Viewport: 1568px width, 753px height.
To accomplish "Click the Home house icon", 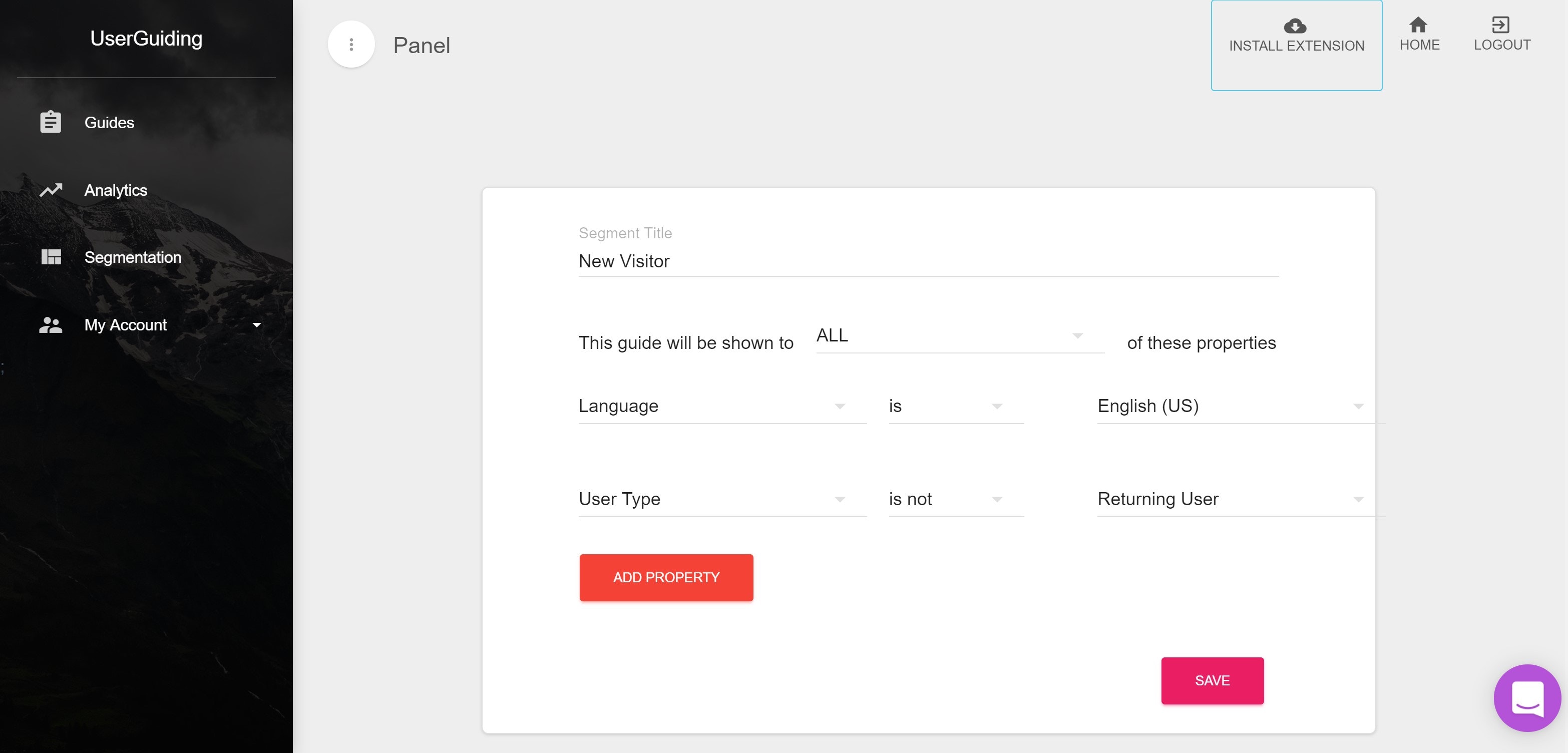I will [1418, 25].
